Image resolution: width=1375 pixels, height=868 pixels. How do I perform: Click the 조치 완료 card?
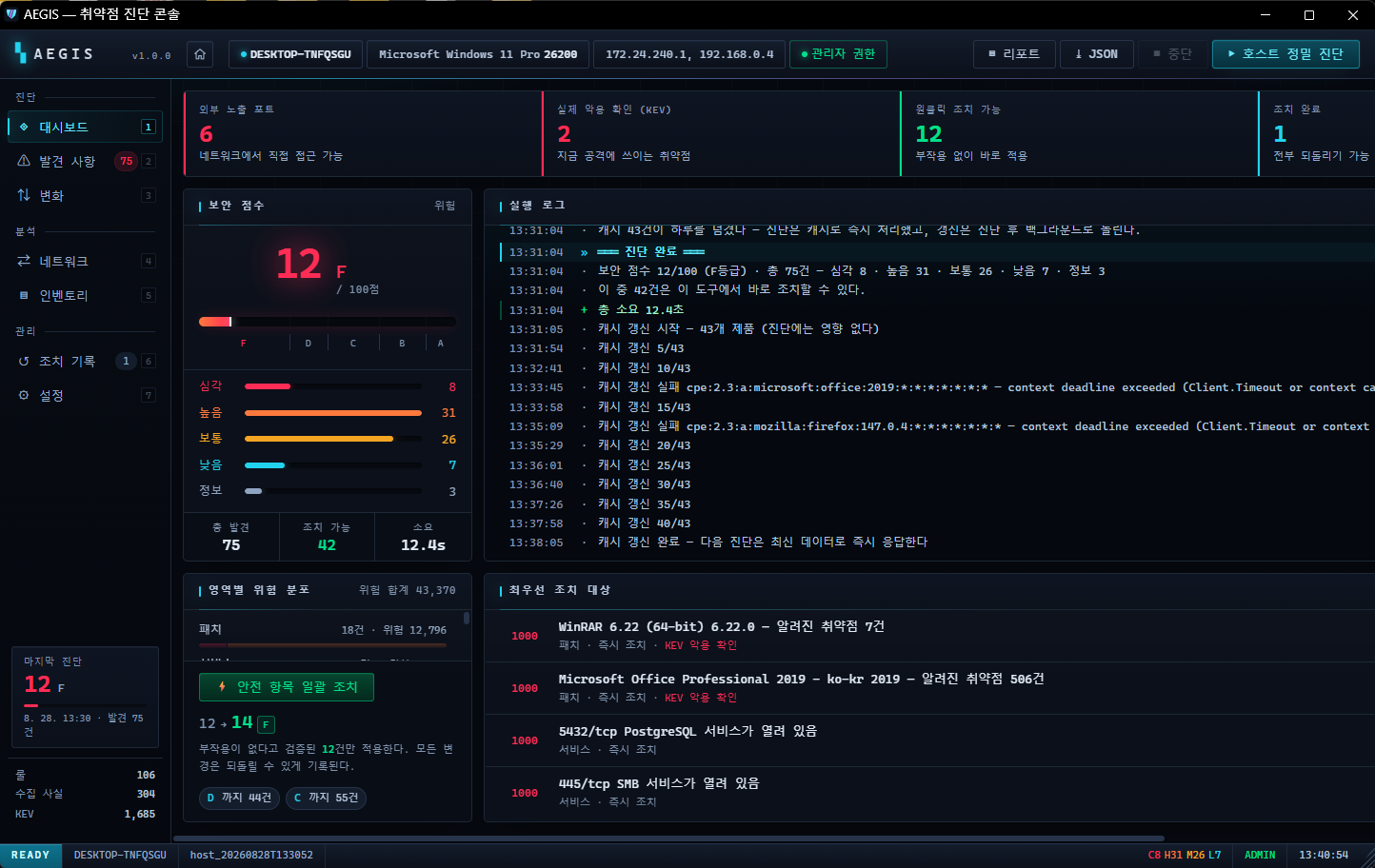(x=1317, y=133)
